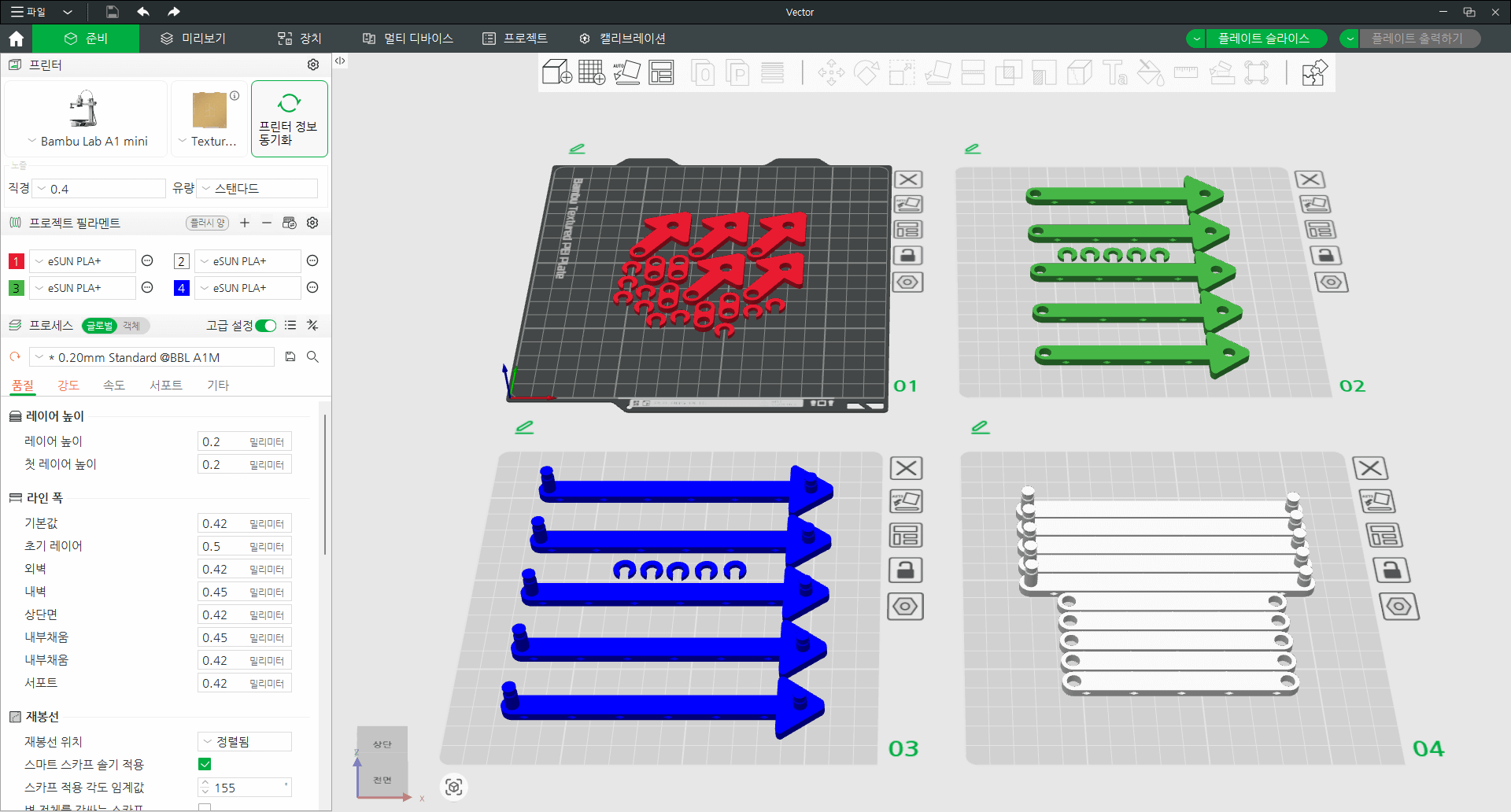1511x812 pixels.
Task: Open printer settings gear icon
Action: [x=313, y=65]
